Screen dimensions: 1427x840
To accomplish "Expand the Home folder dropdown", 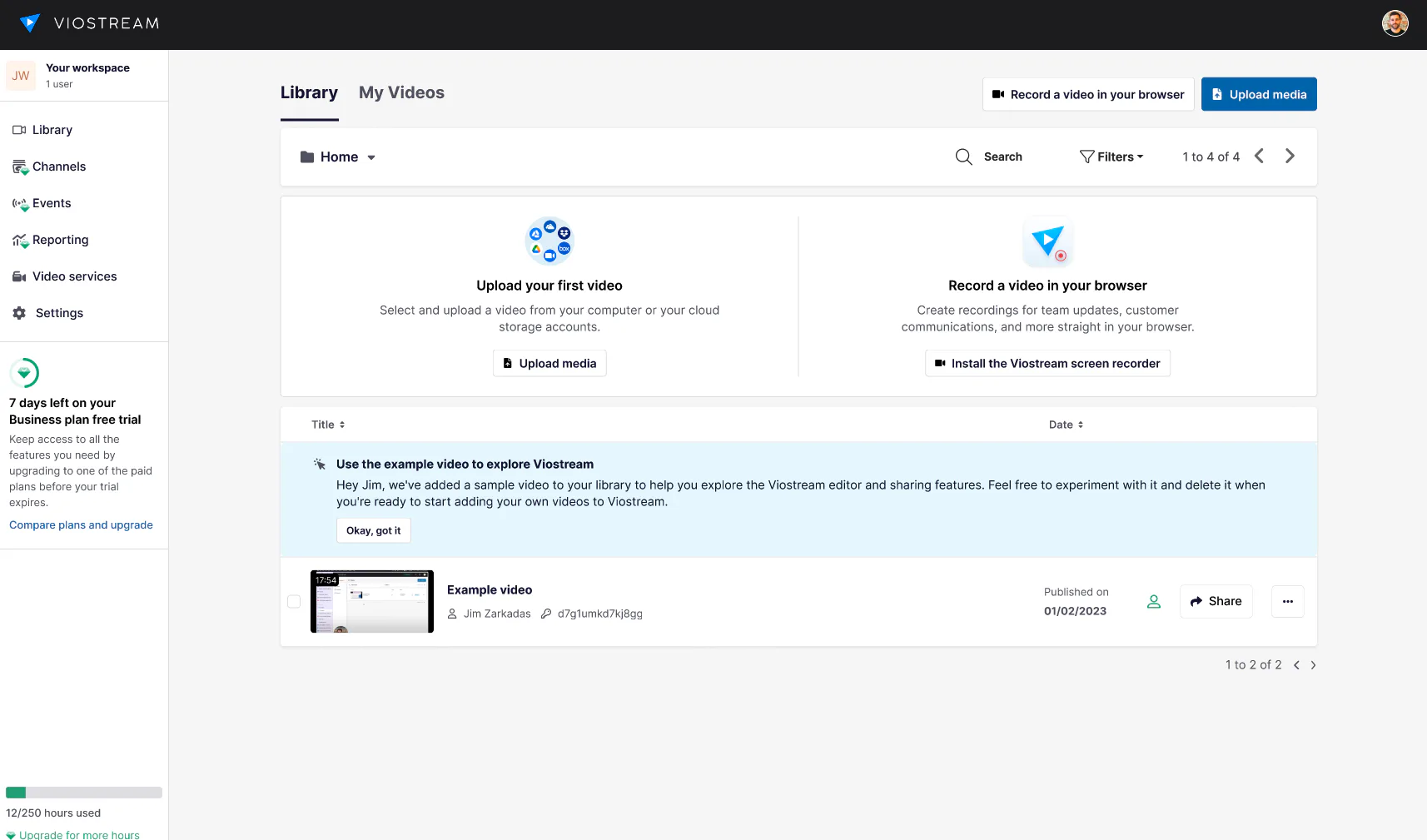I will [338, 157].
